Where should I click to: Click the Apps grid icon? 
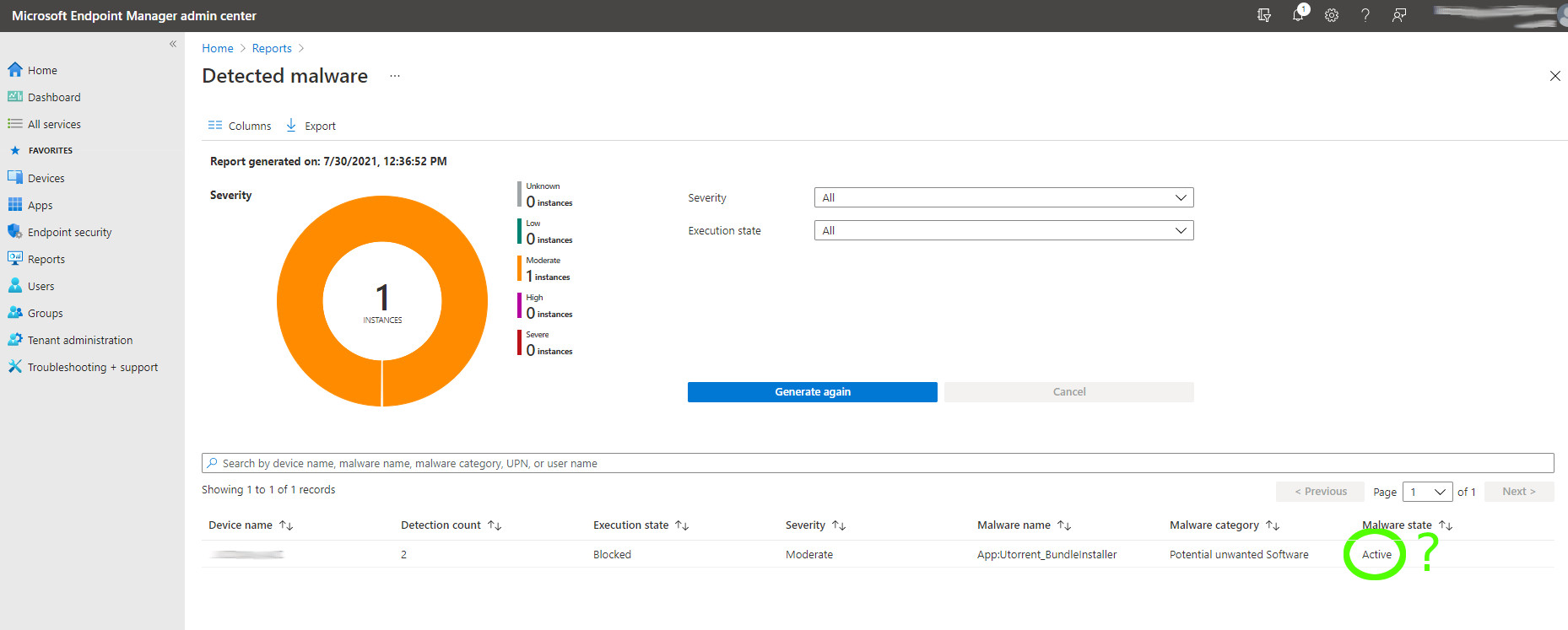pos(15,205)
